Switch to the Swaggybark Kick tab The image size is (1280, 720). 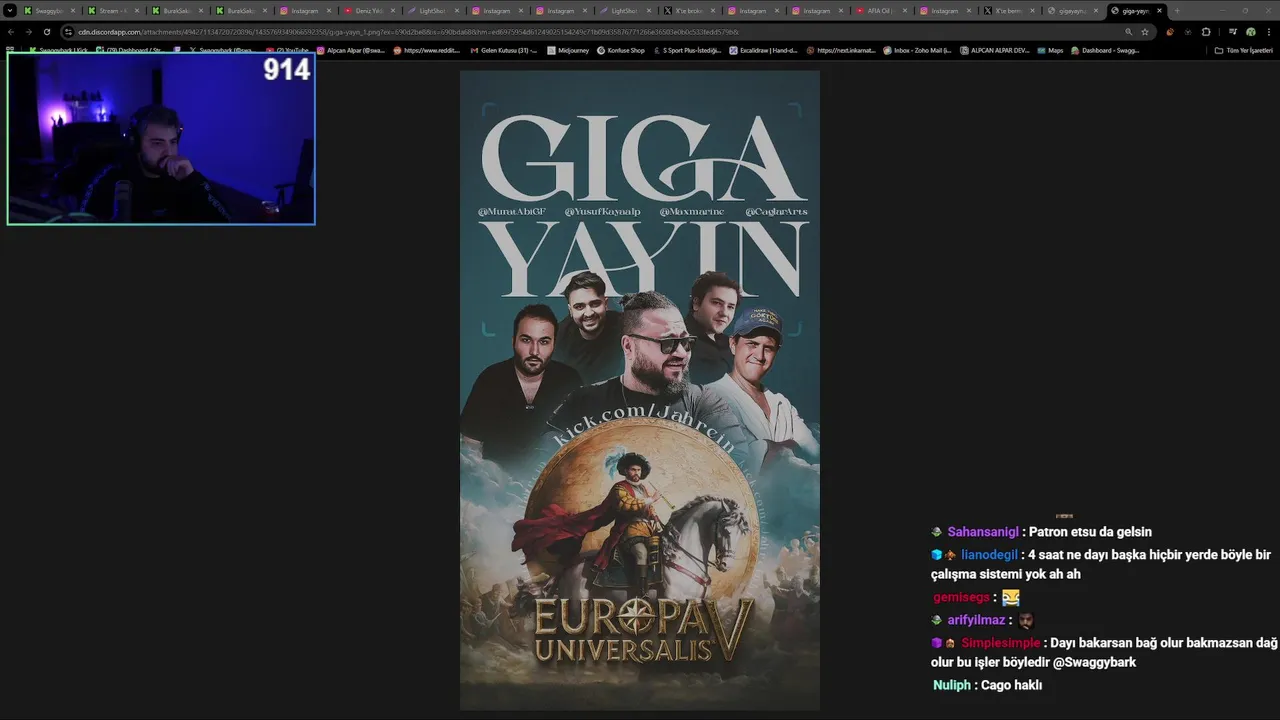pyautogui.click(x=49, y=10)
